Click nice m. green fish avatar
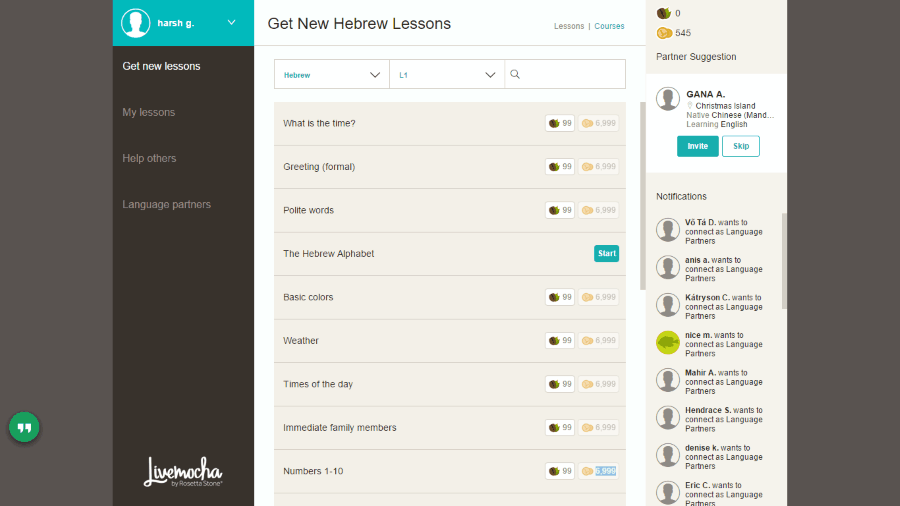900x506 pixels. coord(668,343)
